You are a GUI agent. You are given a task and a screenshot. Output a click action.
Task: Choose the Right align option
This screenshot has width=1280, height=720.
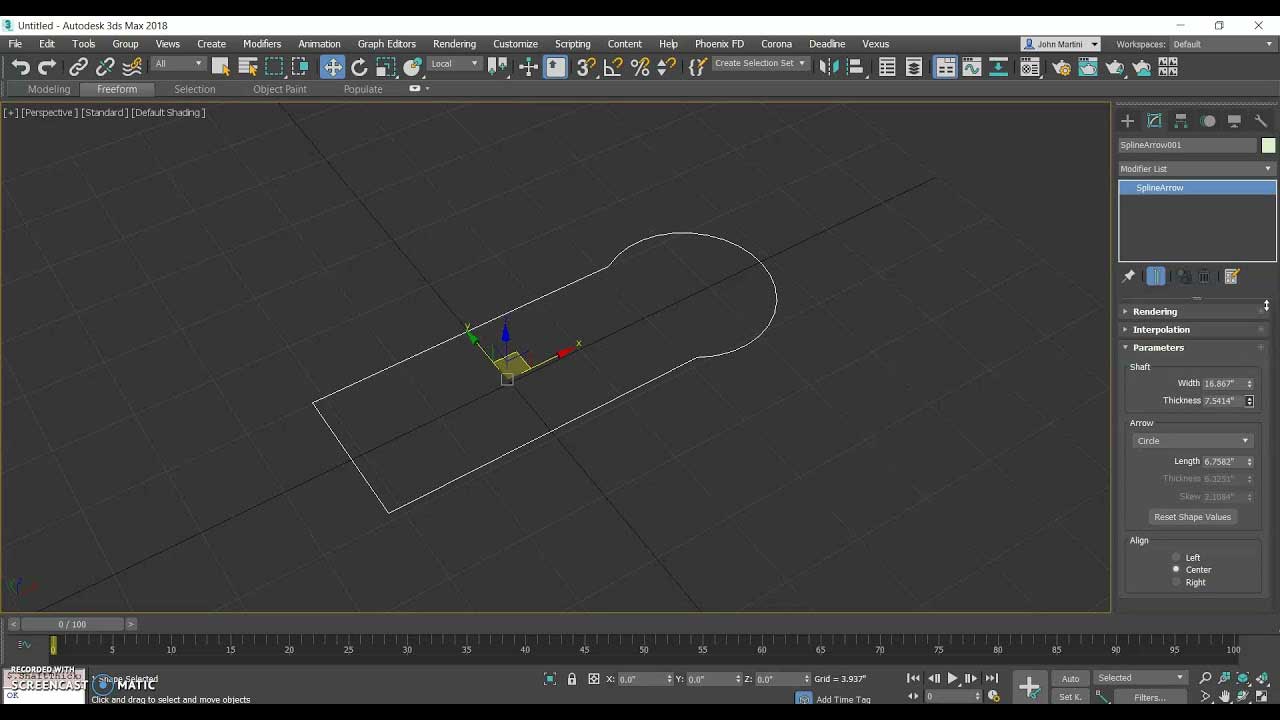(1176, 582)
